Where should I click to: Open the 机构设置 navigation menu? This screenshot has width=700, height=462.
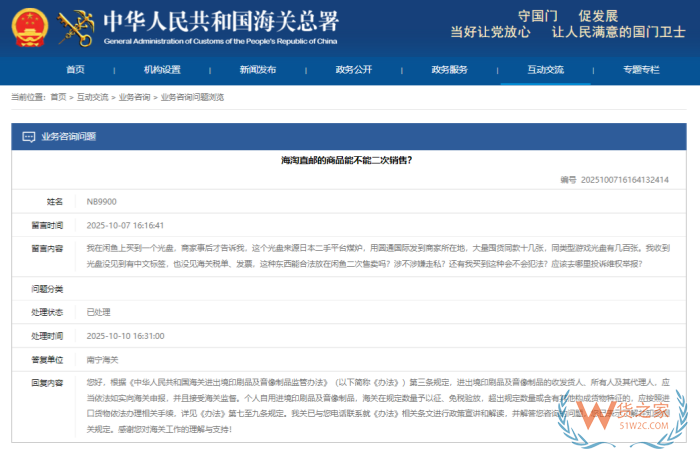(x=162, y=70)
